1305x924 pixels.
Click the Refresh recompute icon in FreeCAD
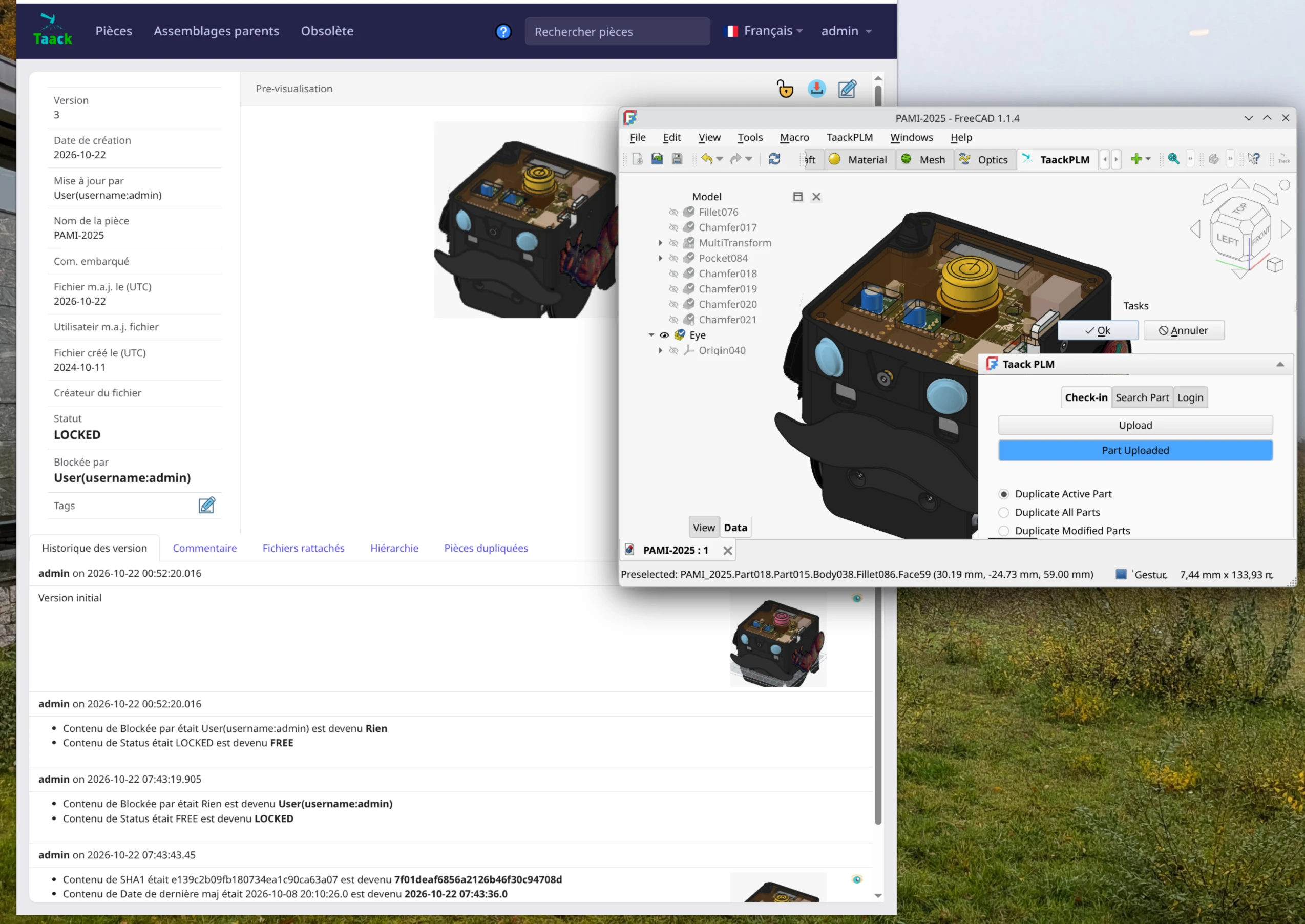(x=774, y=159)
